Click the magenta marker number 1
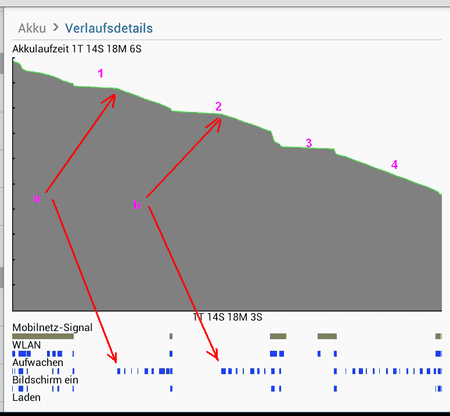Viewport: 450px width, 416px height. [x=100, y=73]
